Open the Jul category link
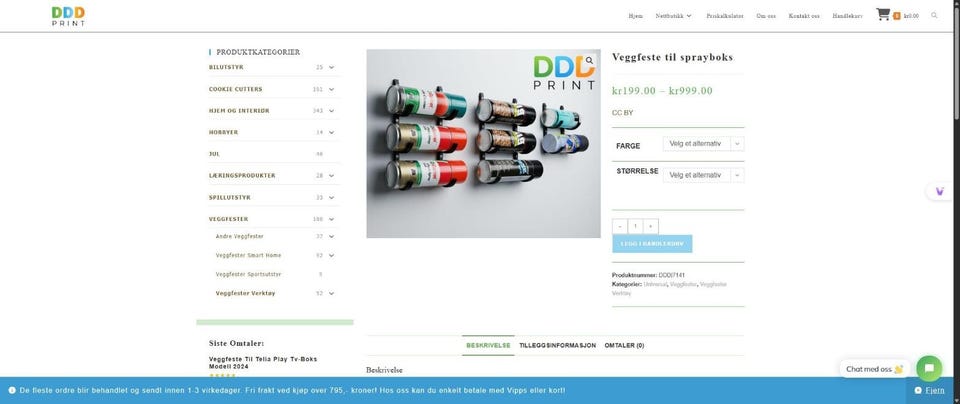Screen dimensions: 960x404 (214, 154)
